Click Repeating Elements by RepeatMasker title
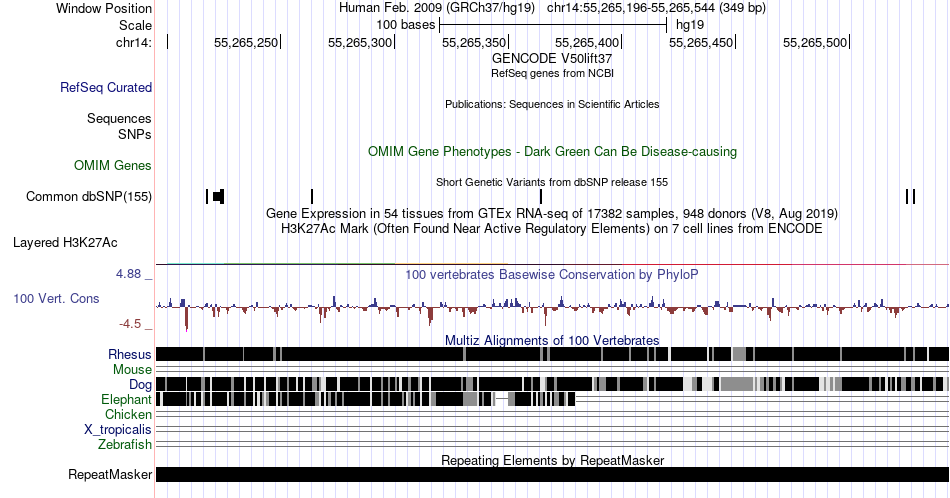Viewport: 950px width, 498px height. click(552, 460)
